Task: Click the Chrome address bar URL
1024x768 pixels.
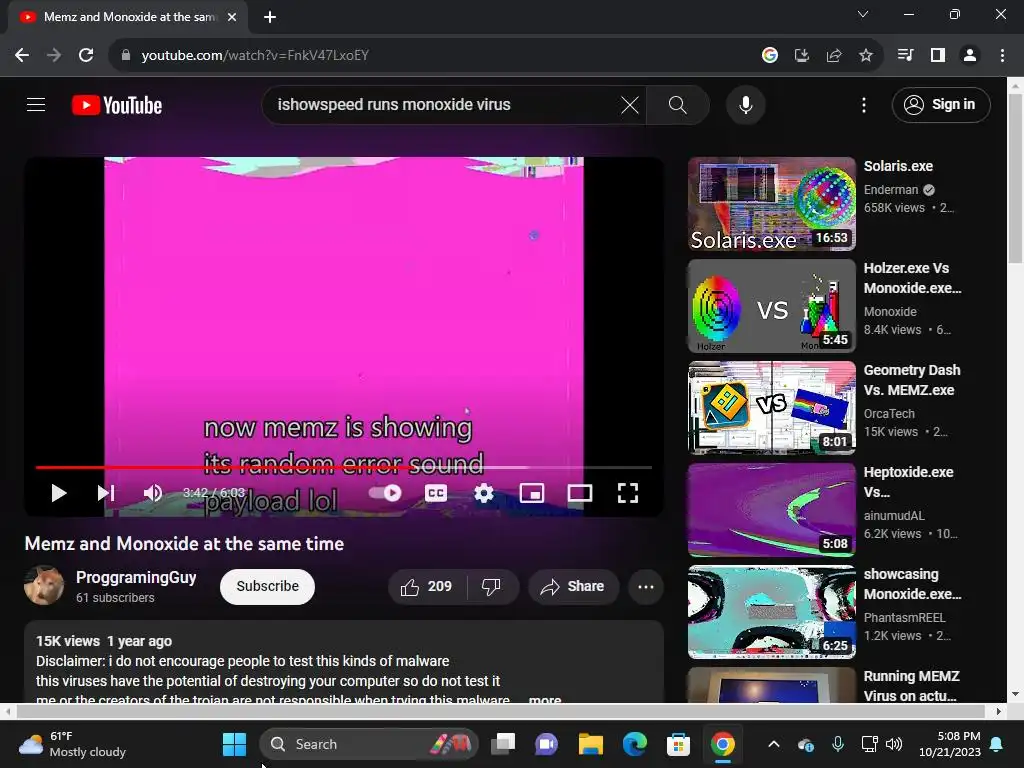Action: pyautogui.click(x=255, y=55)
